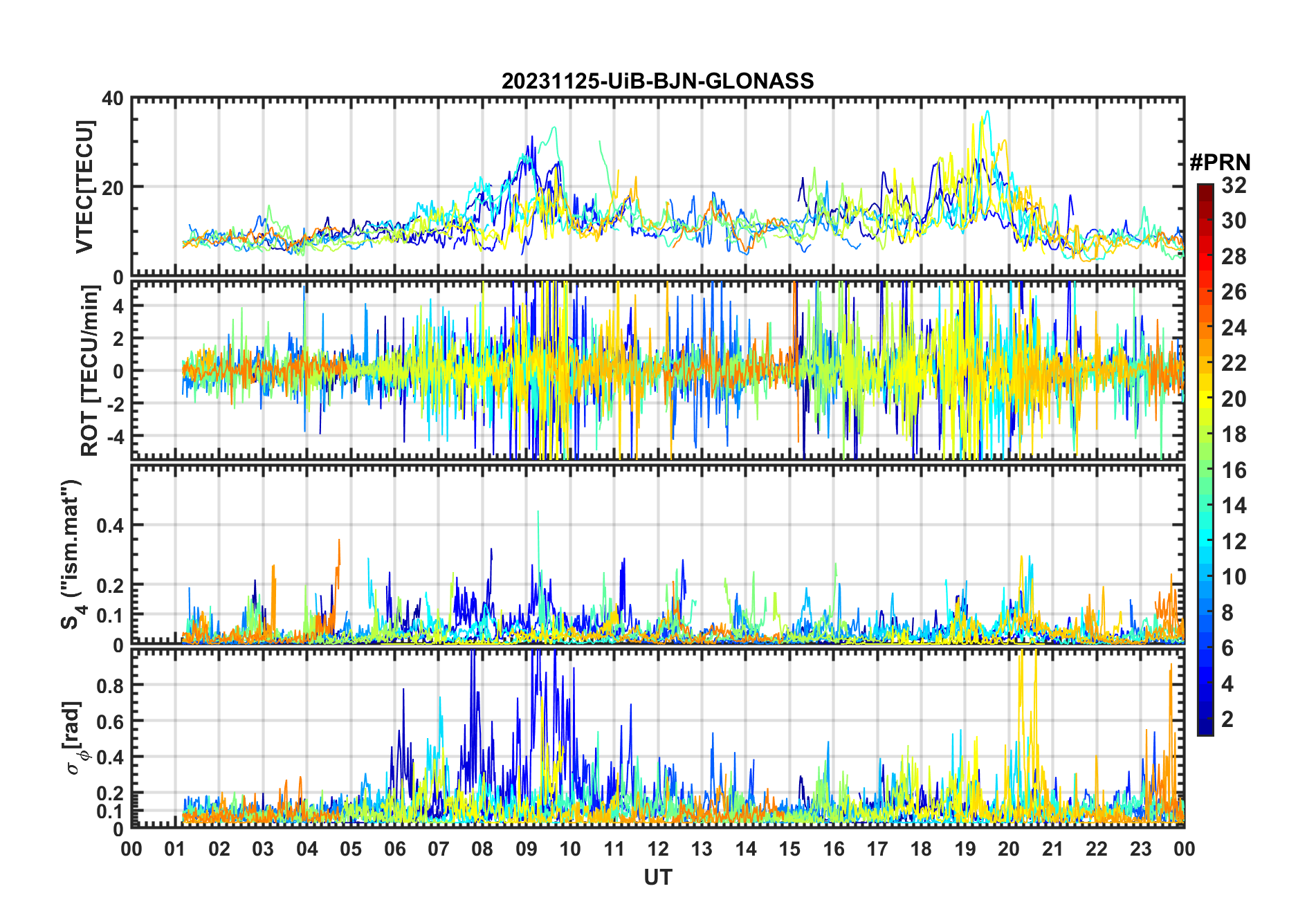The width and height of the screenshot is (1316, 920).
Task: Select UT hour label "21" on x-axis
Action: click(x=1052, y=849)
